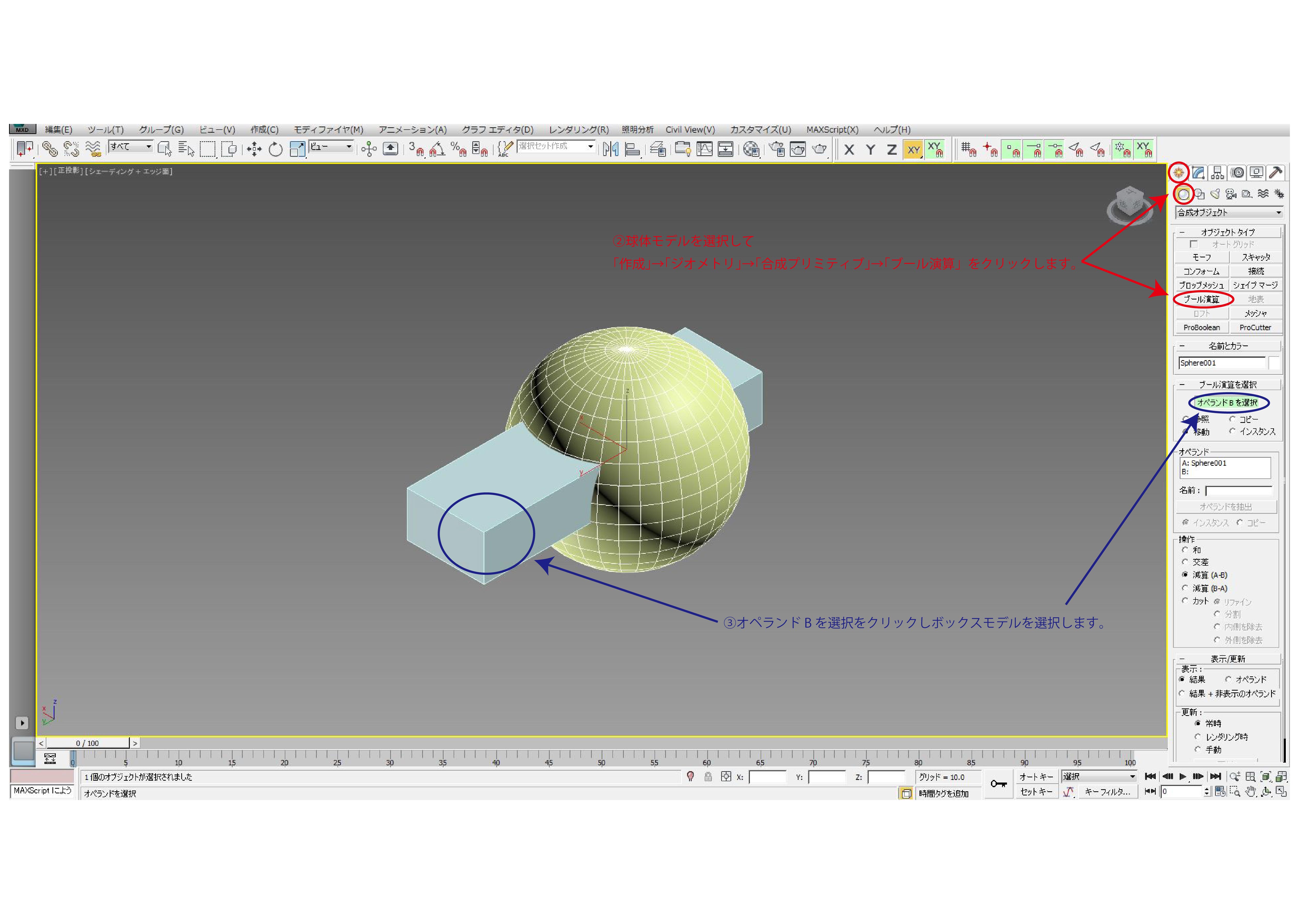The height and width of the screenshot is (924, 1299).
Task: Select the Cameras category icon
Action: [1231, 194]
